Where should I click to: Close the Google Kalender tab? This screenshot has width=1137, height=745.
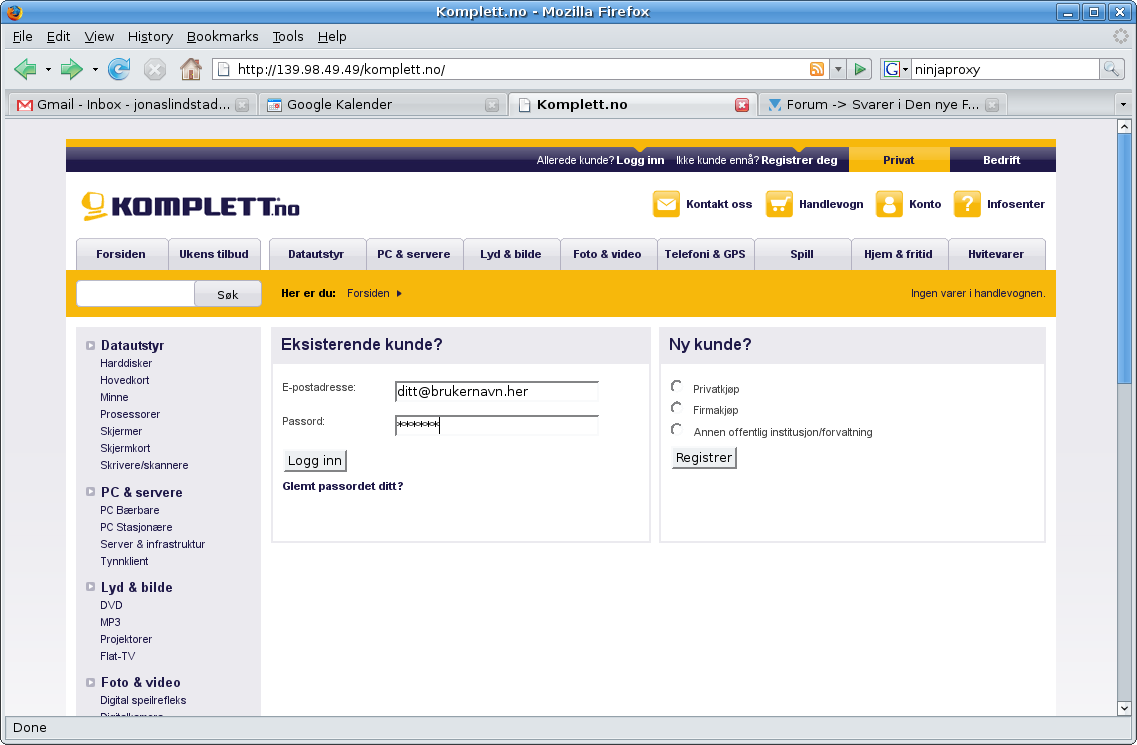[x=492, y=104]
